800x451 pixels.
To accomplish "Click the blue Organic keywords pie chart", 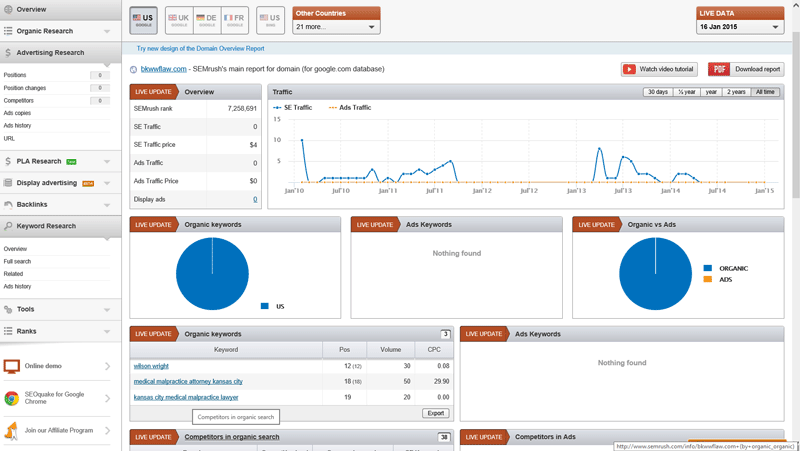I will pos(212,273).
